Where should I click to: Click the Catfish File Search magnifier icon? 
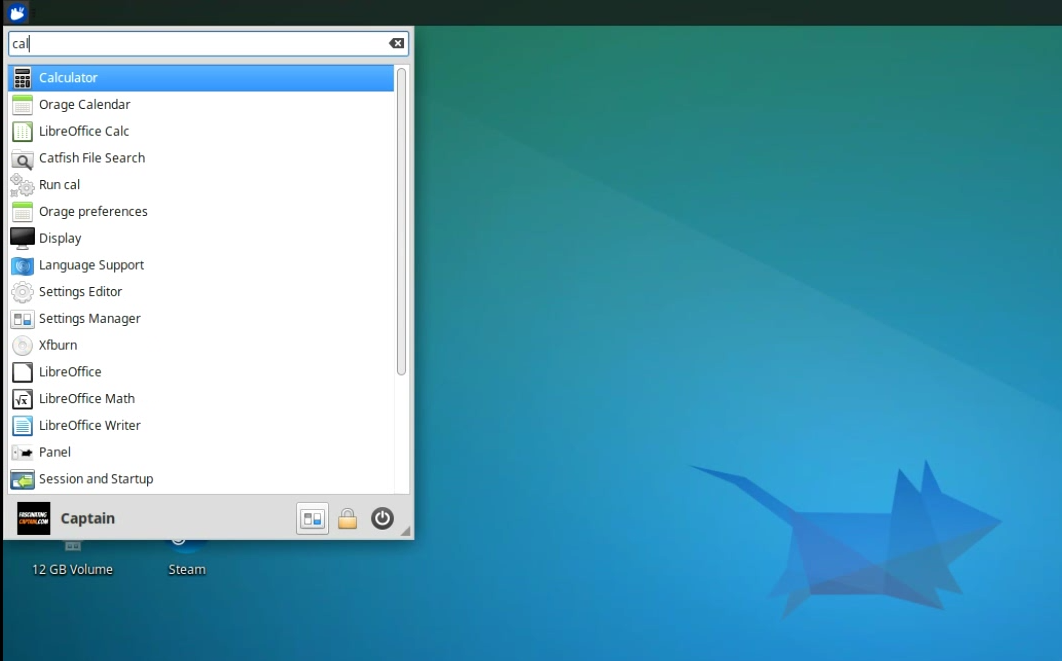(22, 159)
